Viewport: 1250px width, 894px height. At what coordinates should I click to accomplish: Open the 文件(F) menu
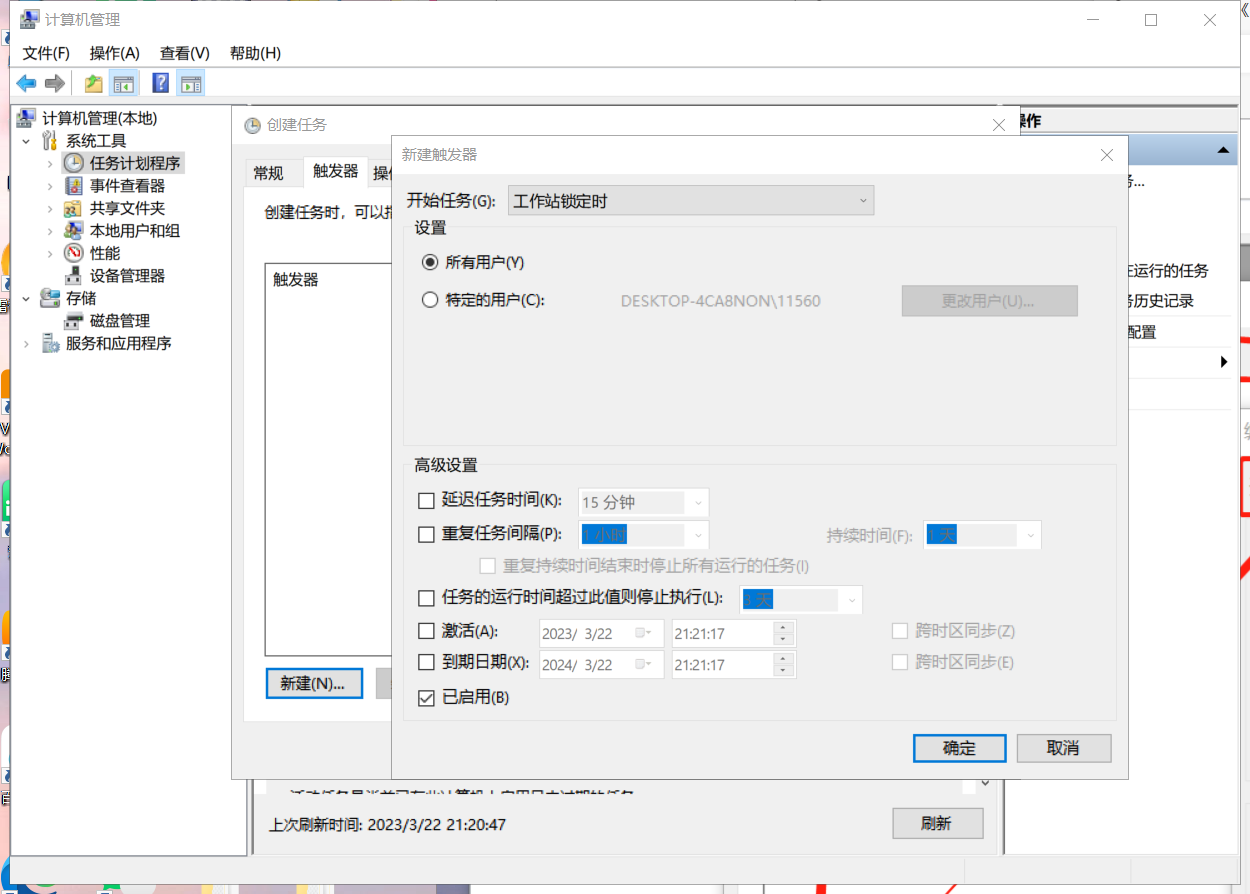46,53
